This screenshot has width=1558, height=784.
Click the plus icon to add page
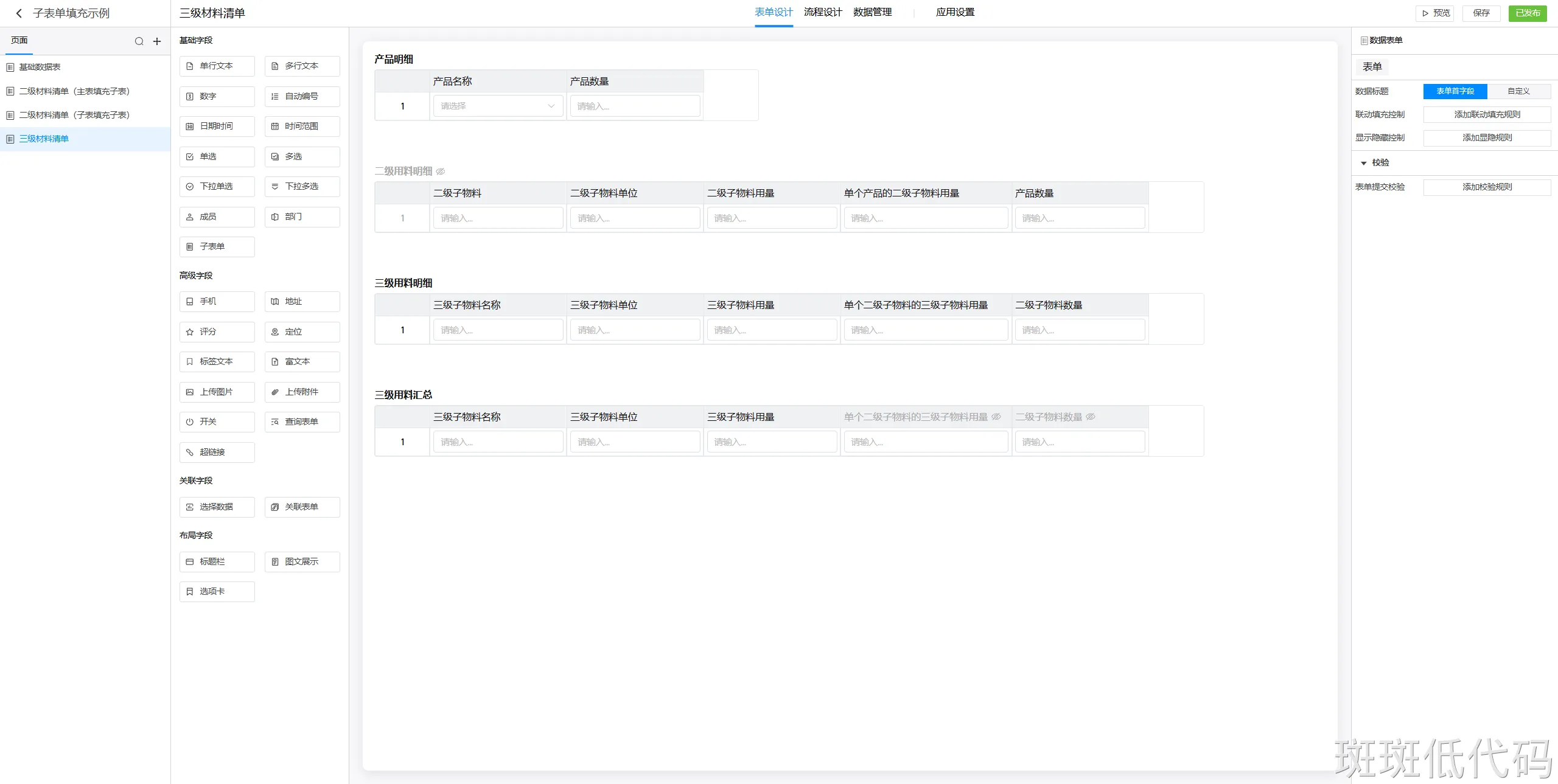(x=157, y=41)
